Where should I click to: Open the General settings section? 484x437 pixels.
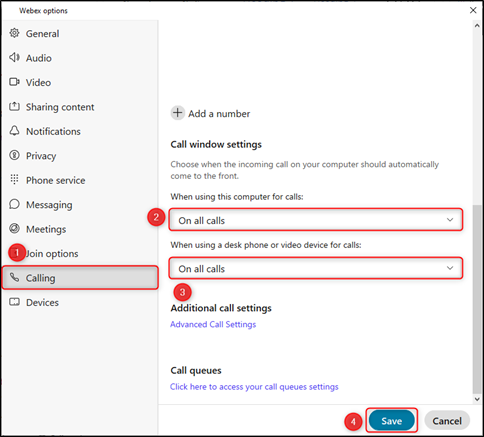click(80, 33)
